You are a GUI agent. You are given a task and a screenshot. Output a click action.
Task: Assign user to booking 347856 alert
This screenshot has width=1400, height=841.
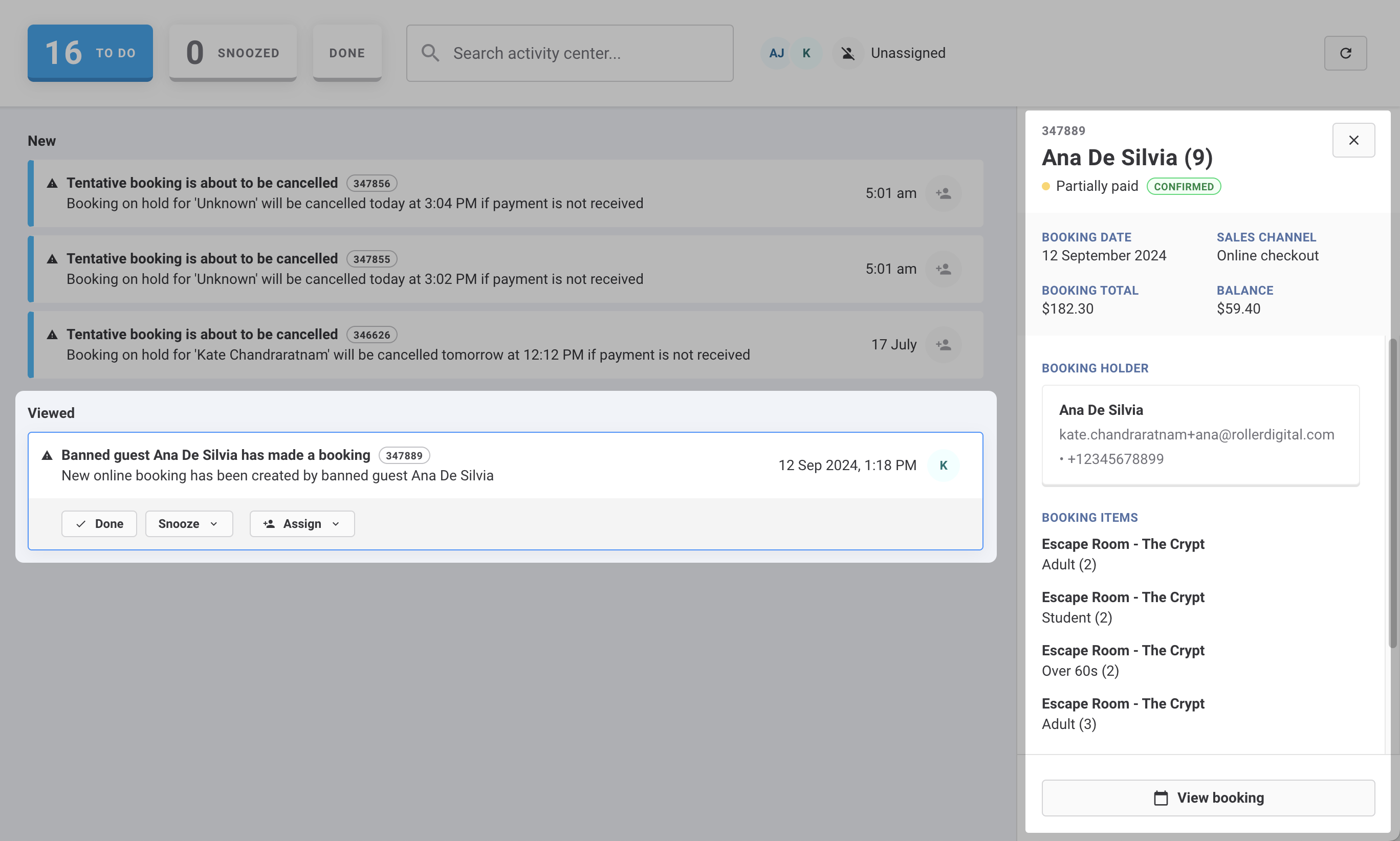click(943, 193)
